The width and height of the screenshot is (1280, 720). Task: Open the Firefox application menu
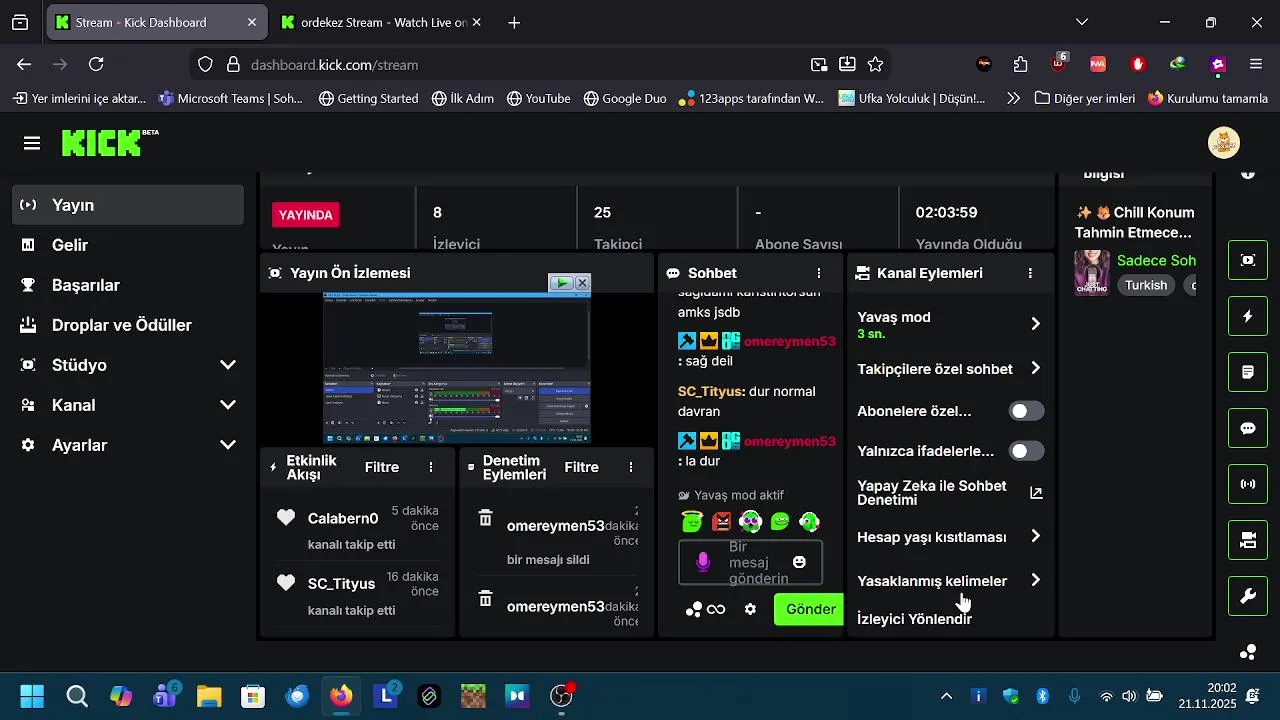coord(1256,64)
